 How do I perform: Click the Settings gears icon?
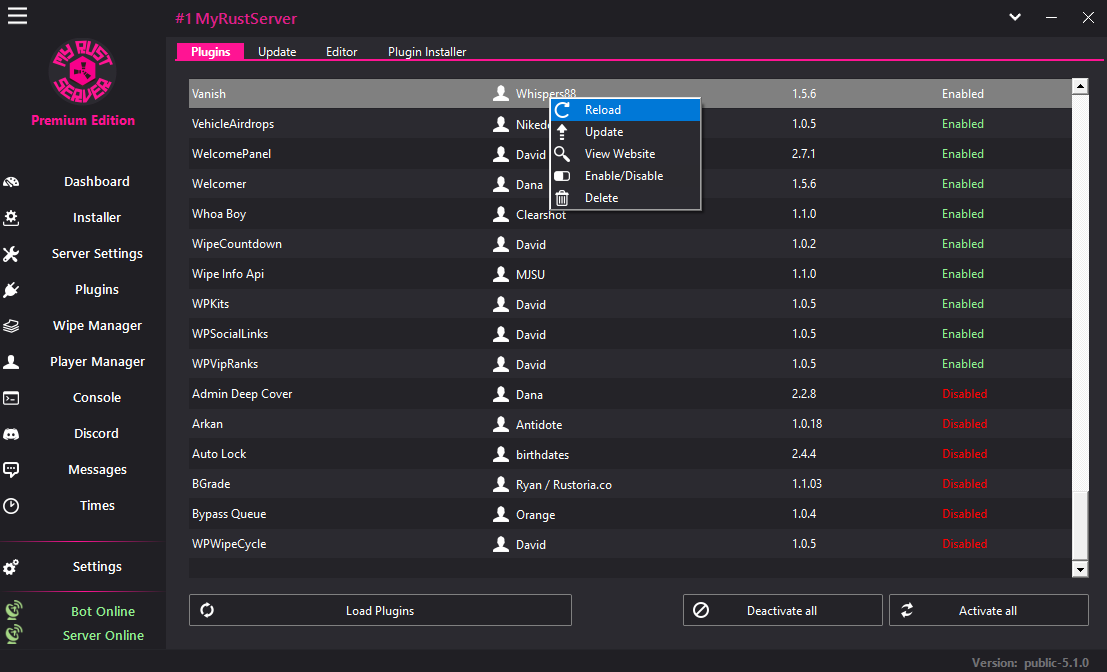click(11, 567)
